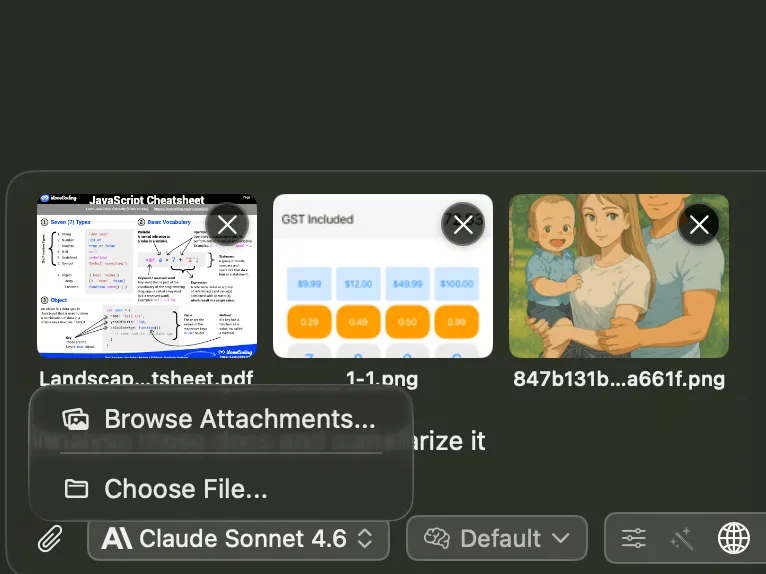
Task: Open the sliders settings icon
Action: point(634,538)
